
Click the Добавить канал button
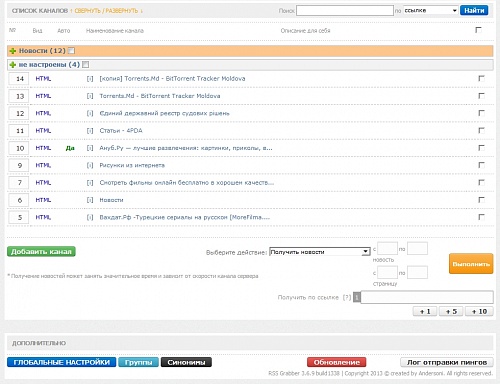41,252
